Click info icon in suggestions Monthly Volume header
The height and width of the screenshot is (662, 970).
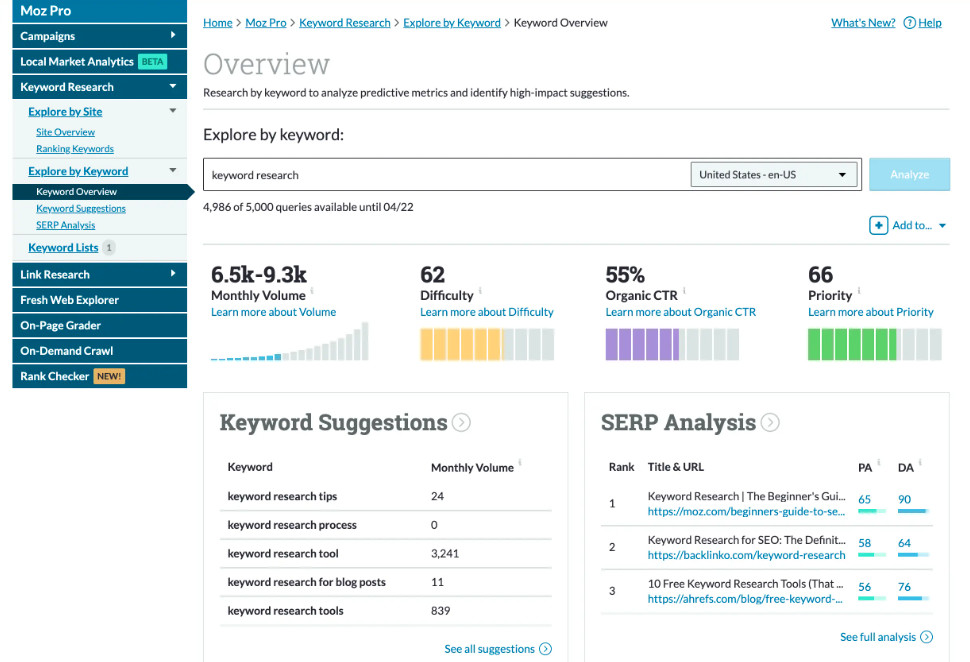[x=520, y=462]
